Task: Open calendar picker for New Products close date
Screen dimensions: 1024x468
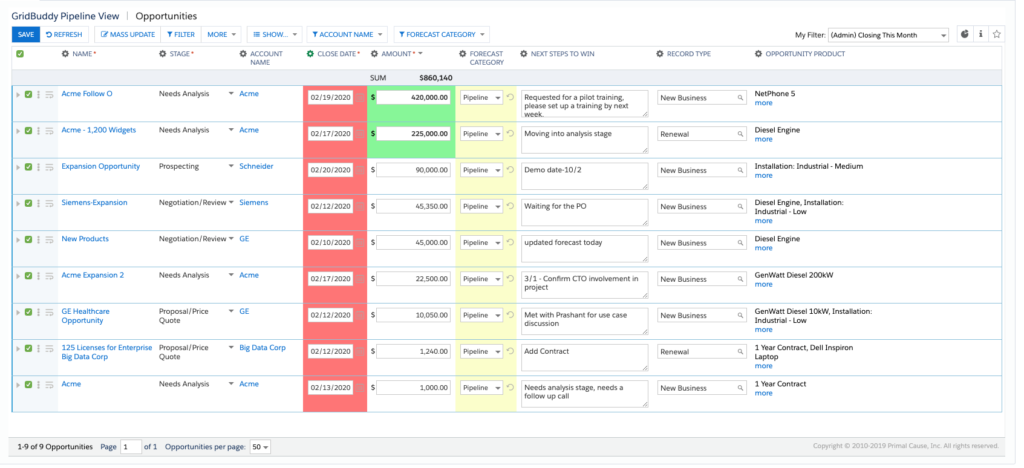Action: tap(359, 242)
